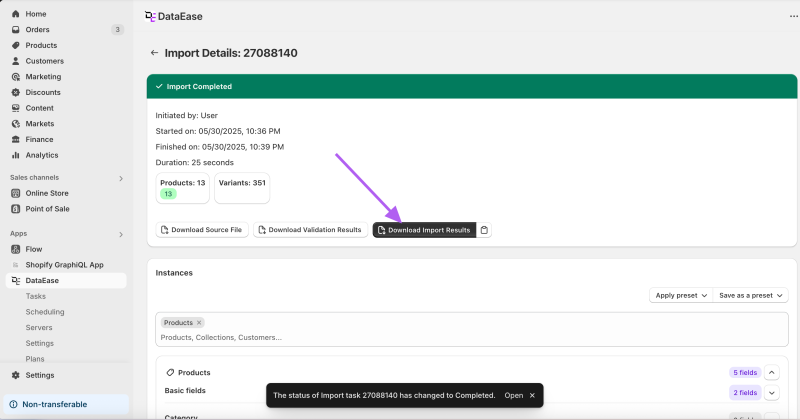This screenshot has width=800, height=420.
Task: Click the Products: 13 summary card
Action: 183,188
